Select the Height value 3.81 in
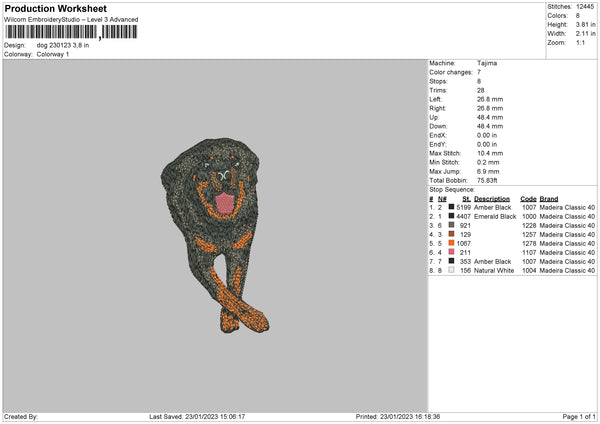This screenshot has width=600, height=424. [x=585, y=24]
